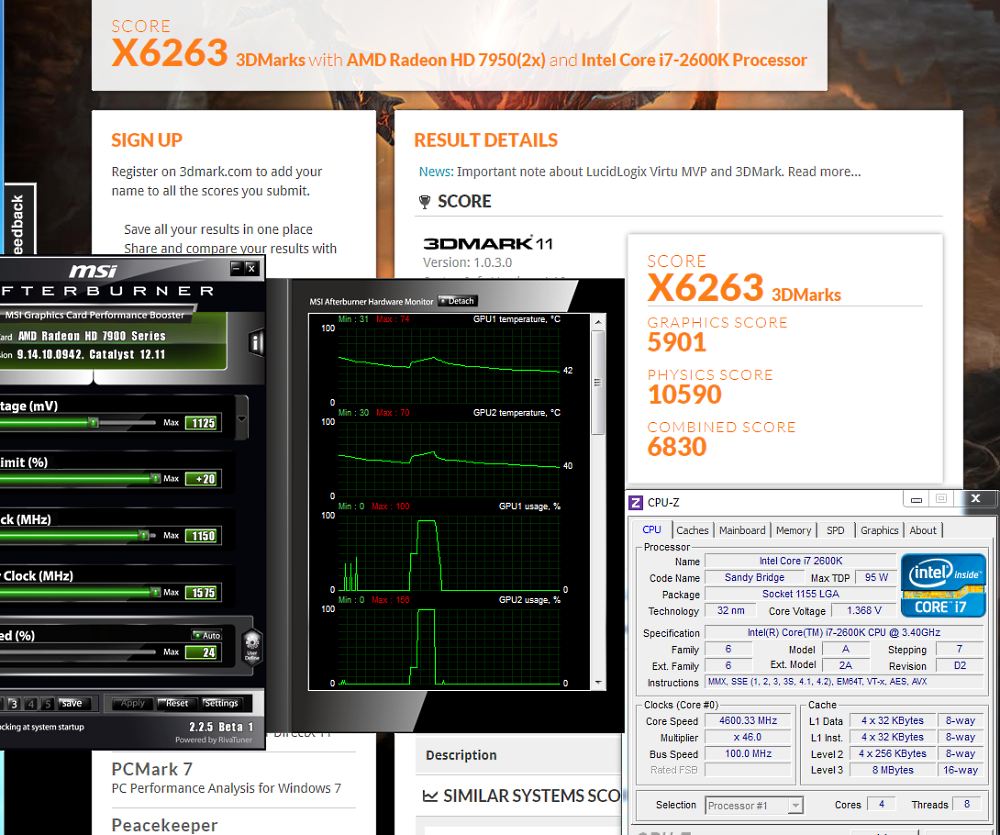
Task: Expand the voltage control dropdown arrow
Action: [242, 418]
